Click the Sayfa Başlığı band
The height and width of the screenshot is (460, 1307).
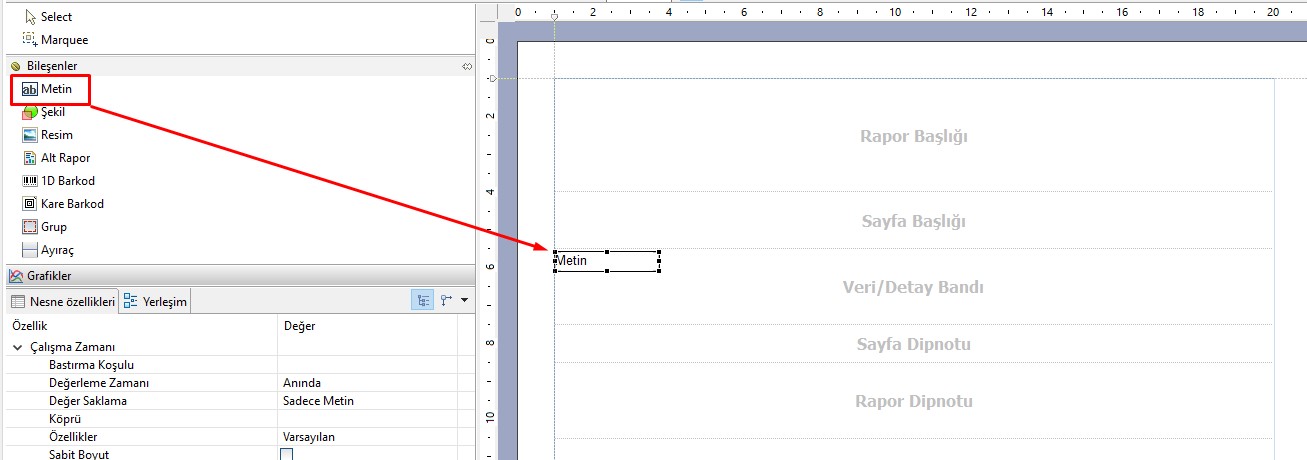tap(914, 221)
